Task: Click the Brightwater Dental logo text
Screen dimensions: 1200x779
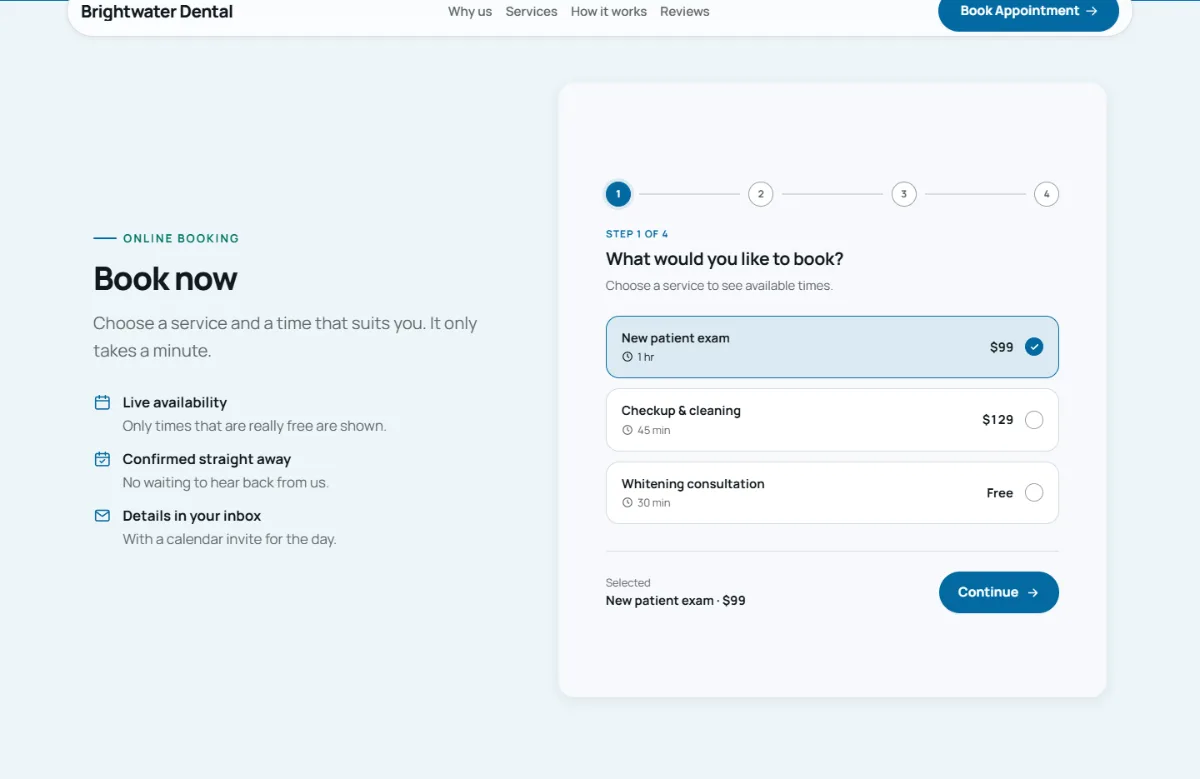Action: click(x=157, y=12)
